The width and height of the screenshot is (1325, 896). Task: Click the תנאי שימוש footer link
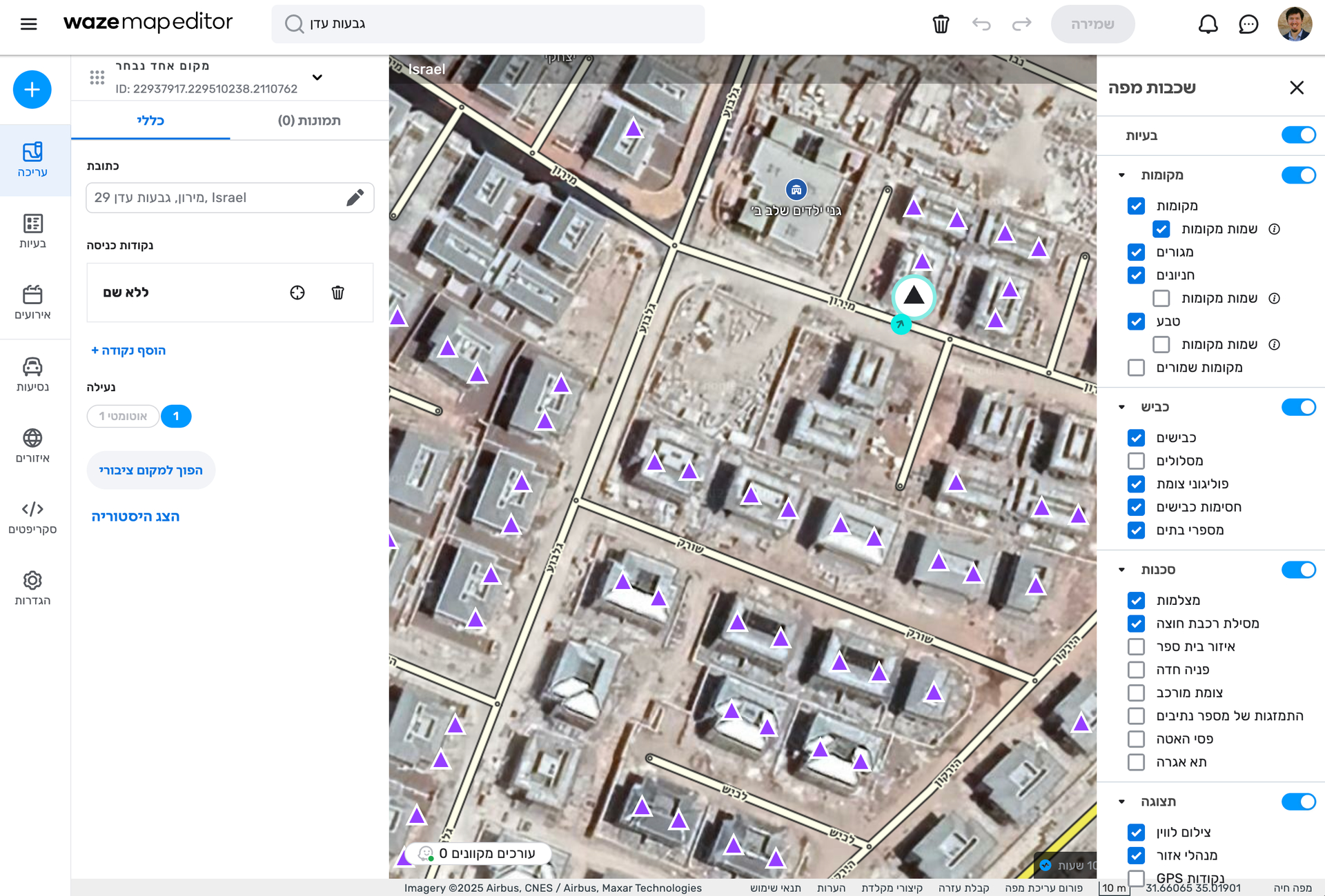[x=776, y=888]
